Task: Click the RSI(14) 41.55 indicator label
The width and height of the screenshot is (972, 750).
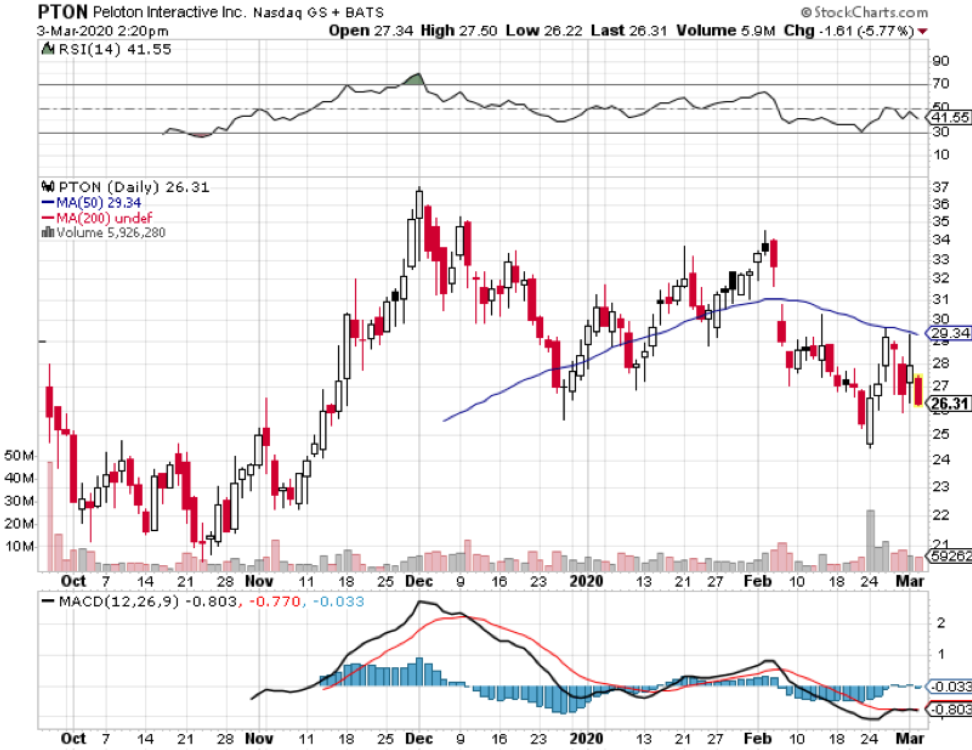Action: pyautogui.click(x=115, y=49)
